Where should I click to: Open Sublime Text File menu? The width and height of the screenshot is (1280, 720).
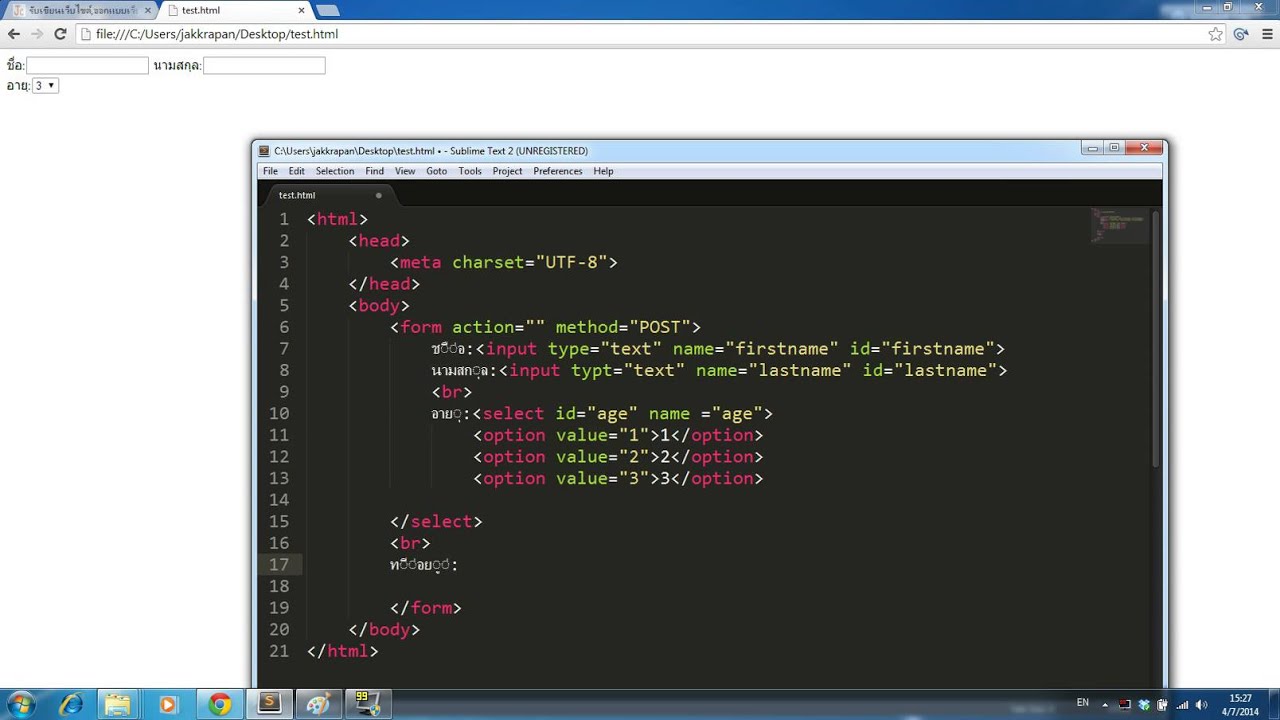click(x=270, y=171)
